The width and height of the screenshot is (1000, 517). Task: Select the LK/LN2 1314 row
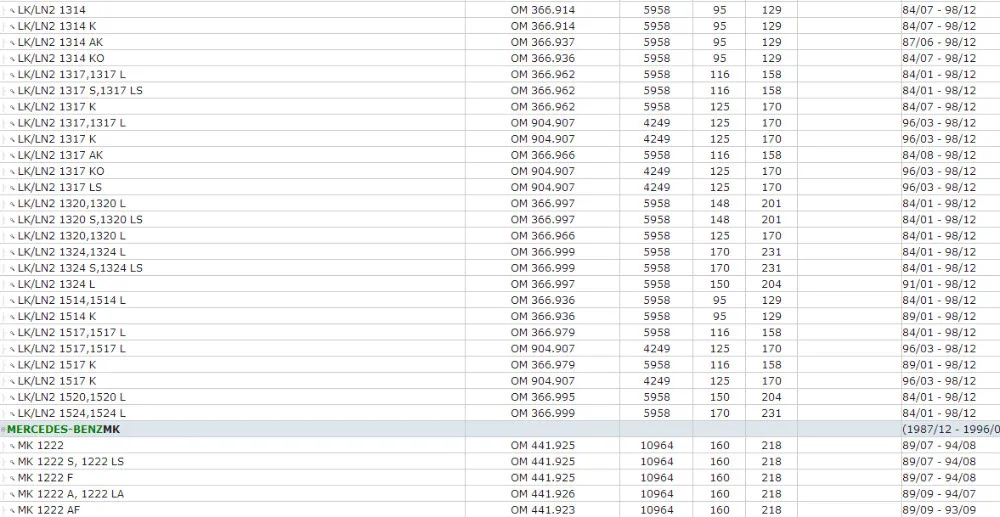coord(500,10)
